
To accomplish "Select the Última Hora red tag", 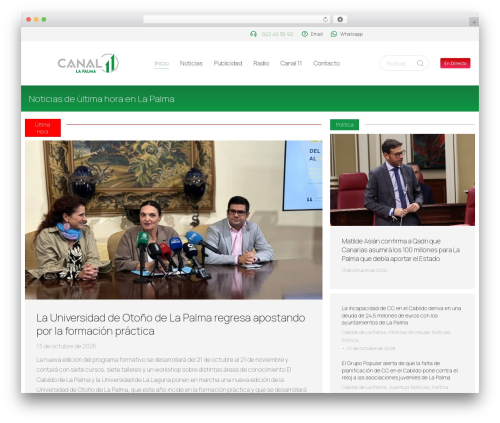I will tap(43, 128).
